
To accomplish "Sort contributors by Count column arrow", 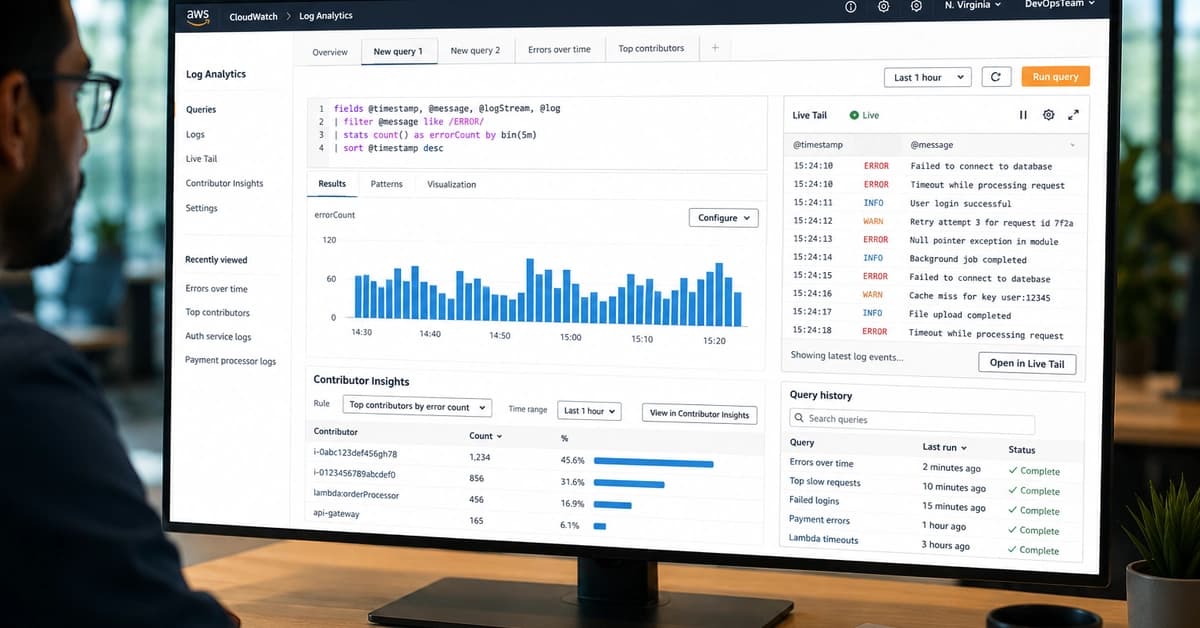I will 499,437.
